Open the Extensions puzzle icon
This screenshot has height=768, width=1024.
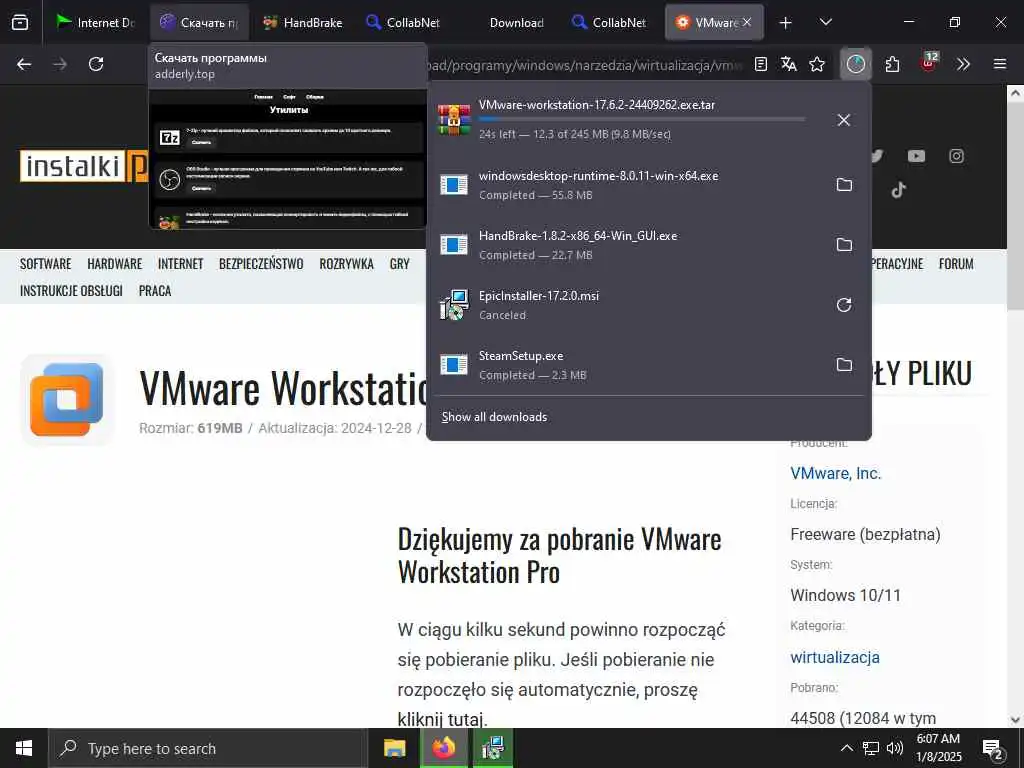coord(892,64)
